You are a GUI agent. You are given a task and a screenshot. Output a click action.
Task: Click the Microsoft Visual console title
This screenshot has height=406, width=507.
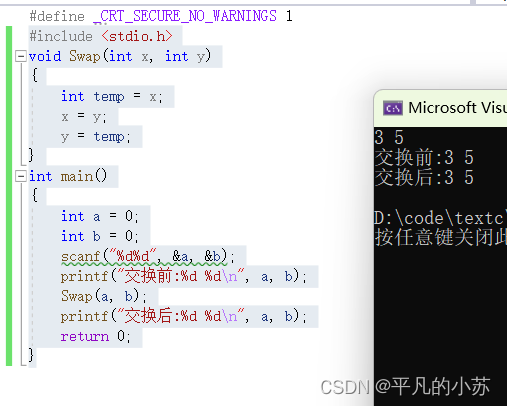click(457, 108)
